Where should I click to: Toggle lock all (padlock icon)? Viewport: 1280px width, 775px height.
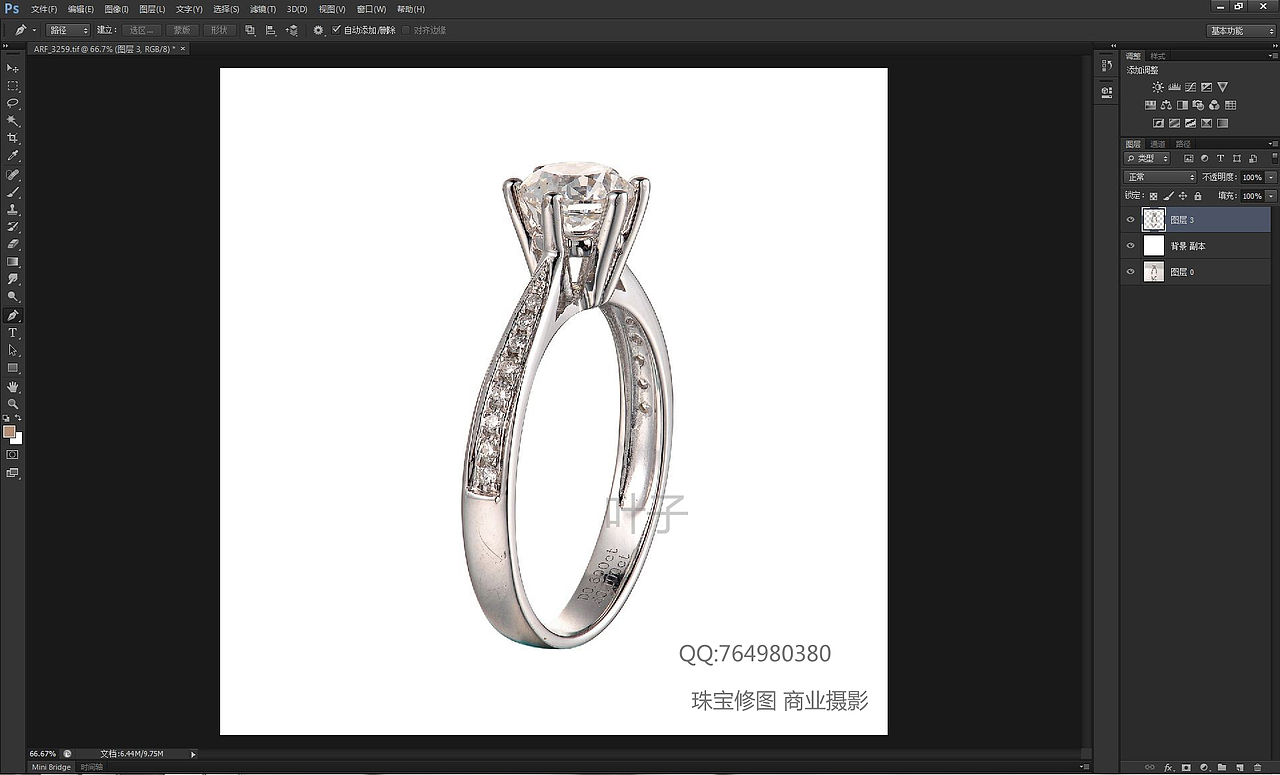point(1198,196)
